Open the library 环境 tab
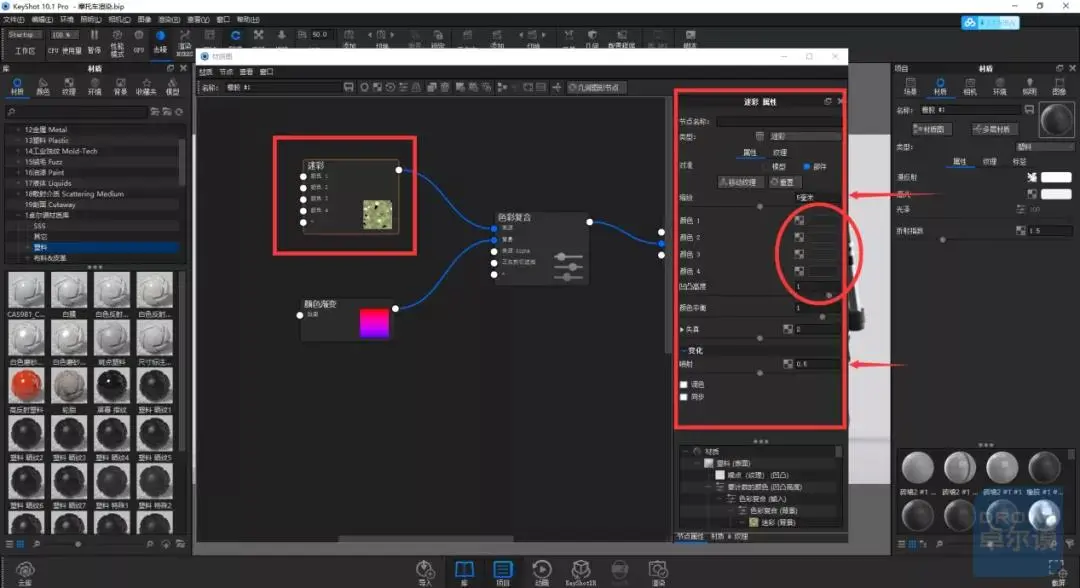 coord(95,87)
